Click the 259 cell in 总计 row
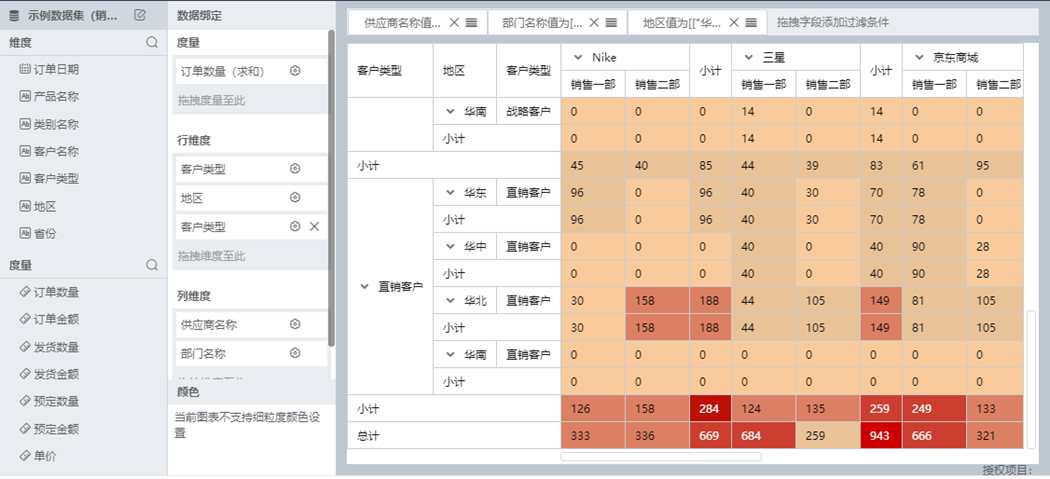The image size is (1050, 479). pos(827,435)
